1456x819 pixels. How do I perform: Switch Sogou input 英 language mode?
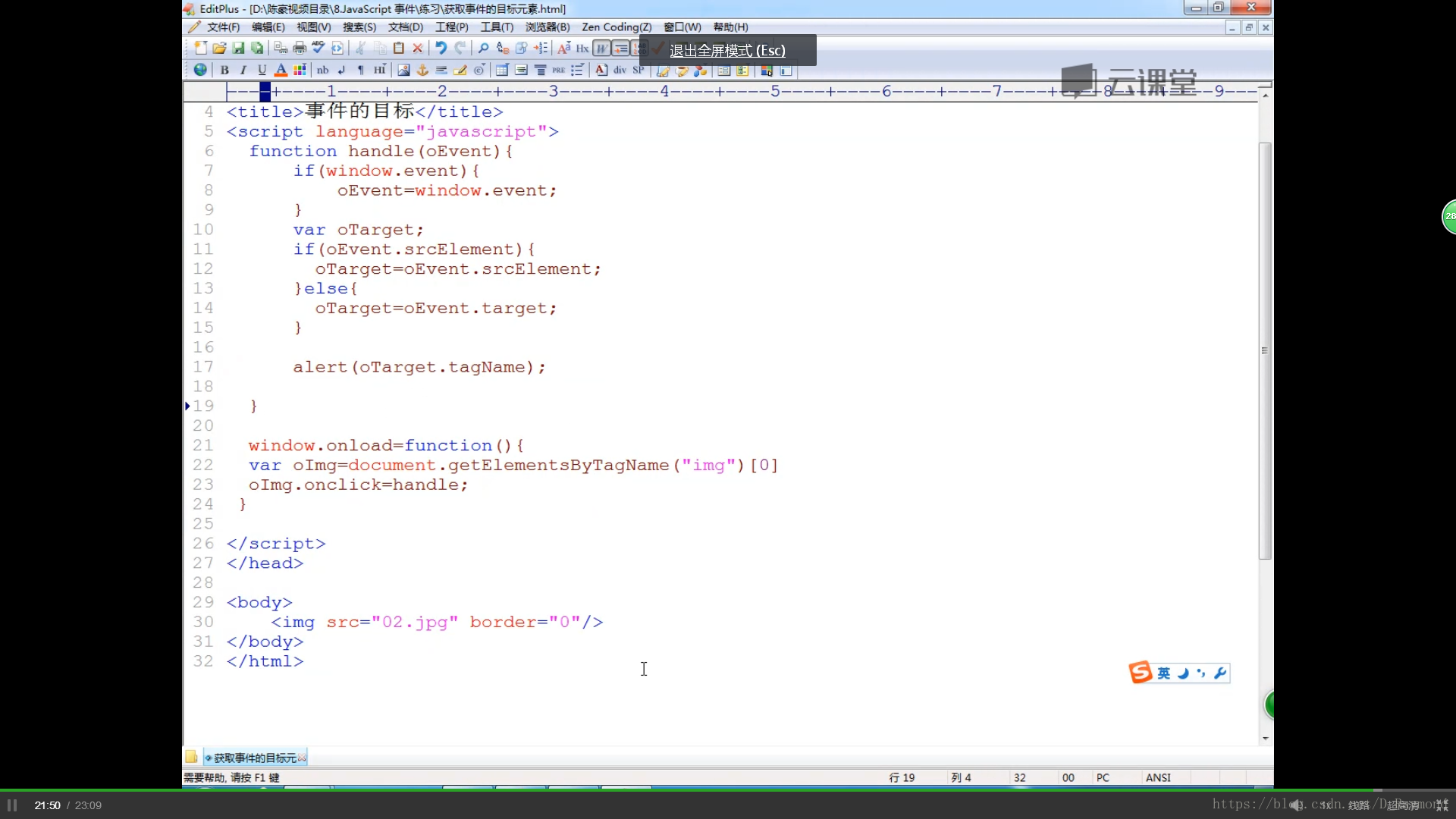pyautogui.click(x=1164, y=673)
